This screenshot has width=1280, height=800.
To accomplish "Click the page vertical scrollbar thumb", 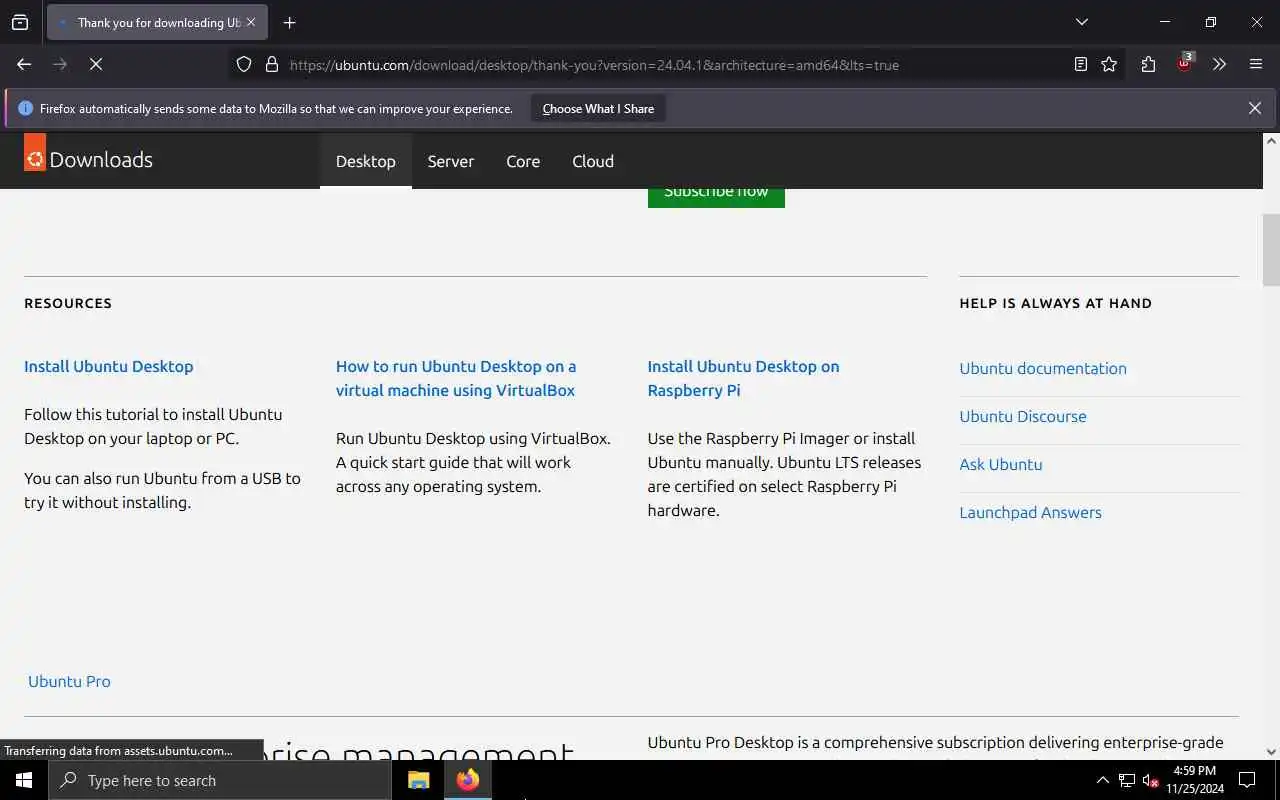I will pos(1271,250).
